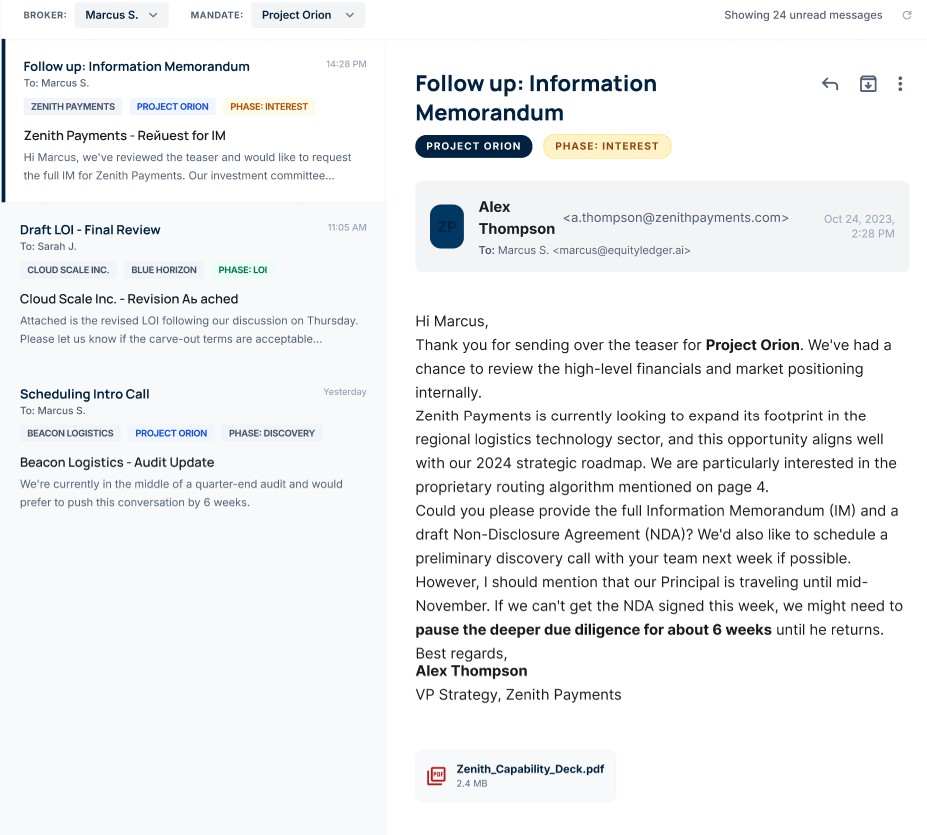Click sender address a.thompson@zenithpayments.com

[676, 217]
